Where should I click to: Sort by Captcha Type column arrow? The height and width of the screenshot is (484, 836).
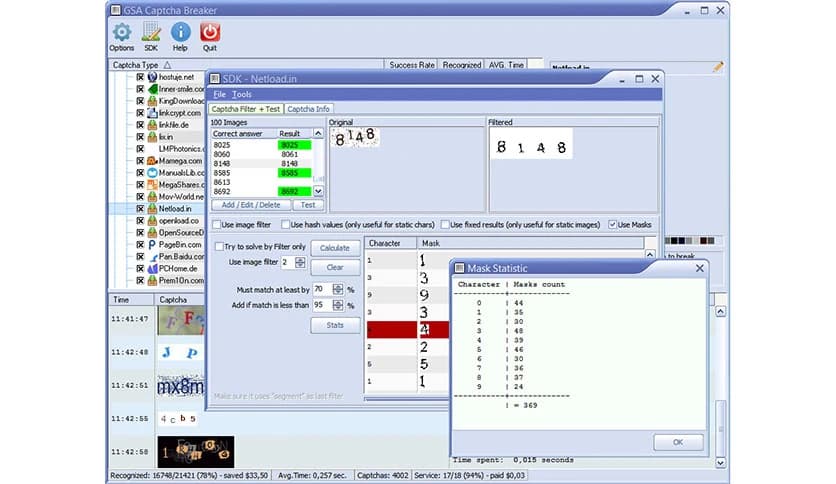[167, 65]
